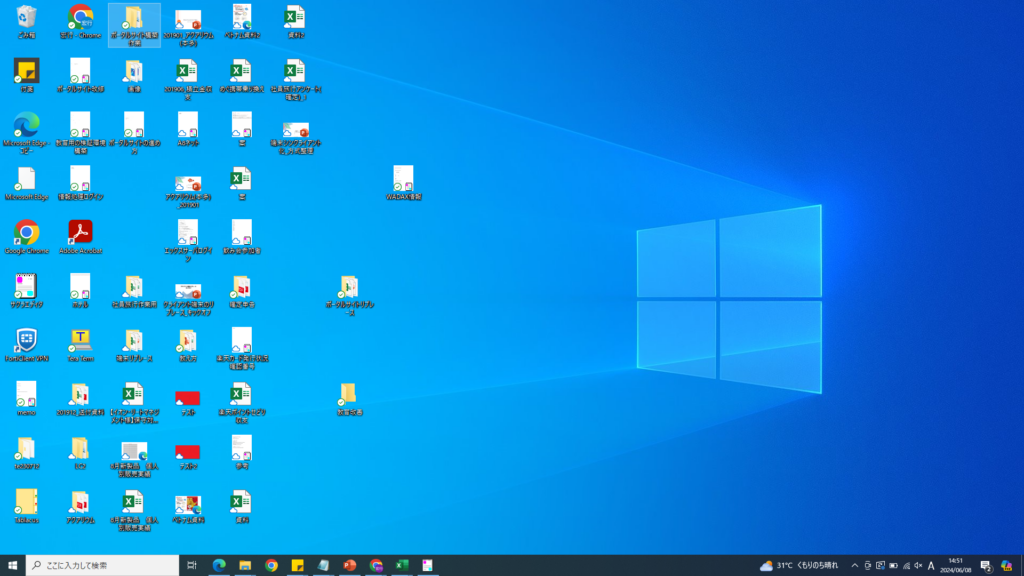Toggle the IME input mode indicator 'A'
1024x576 pixels.
pos(931,565)
